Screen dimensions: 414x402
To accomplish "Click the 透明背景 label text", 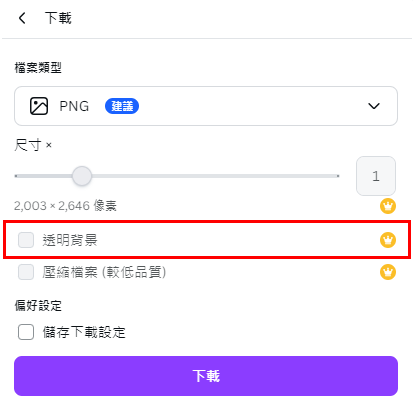I will click(x=70, y=240).
